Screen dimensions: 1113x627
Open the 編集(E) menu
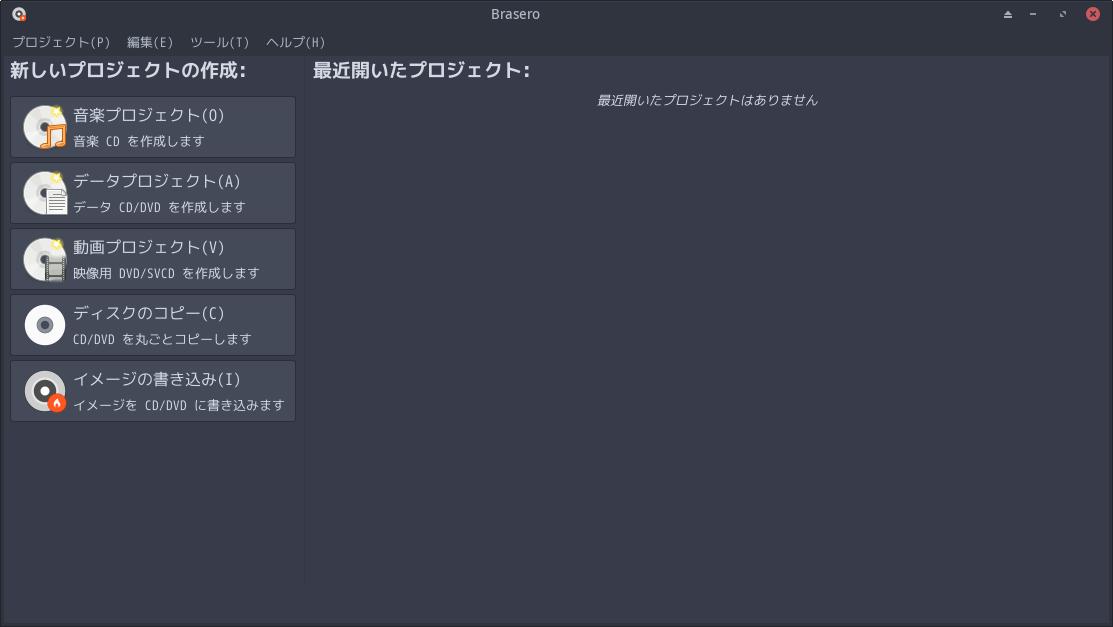150,42
